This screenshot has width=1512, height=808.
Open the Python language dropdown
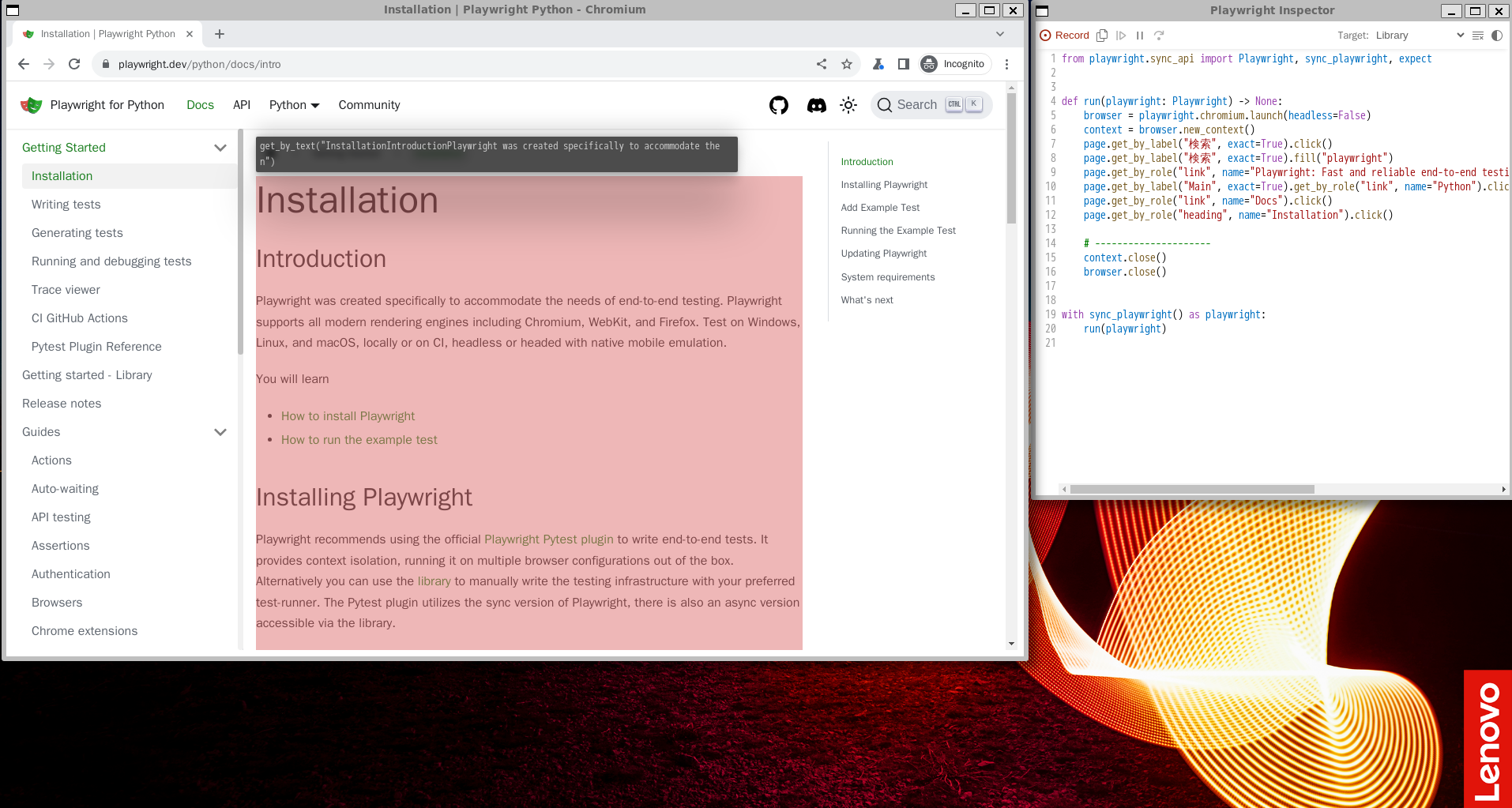(x=294, y=105)
